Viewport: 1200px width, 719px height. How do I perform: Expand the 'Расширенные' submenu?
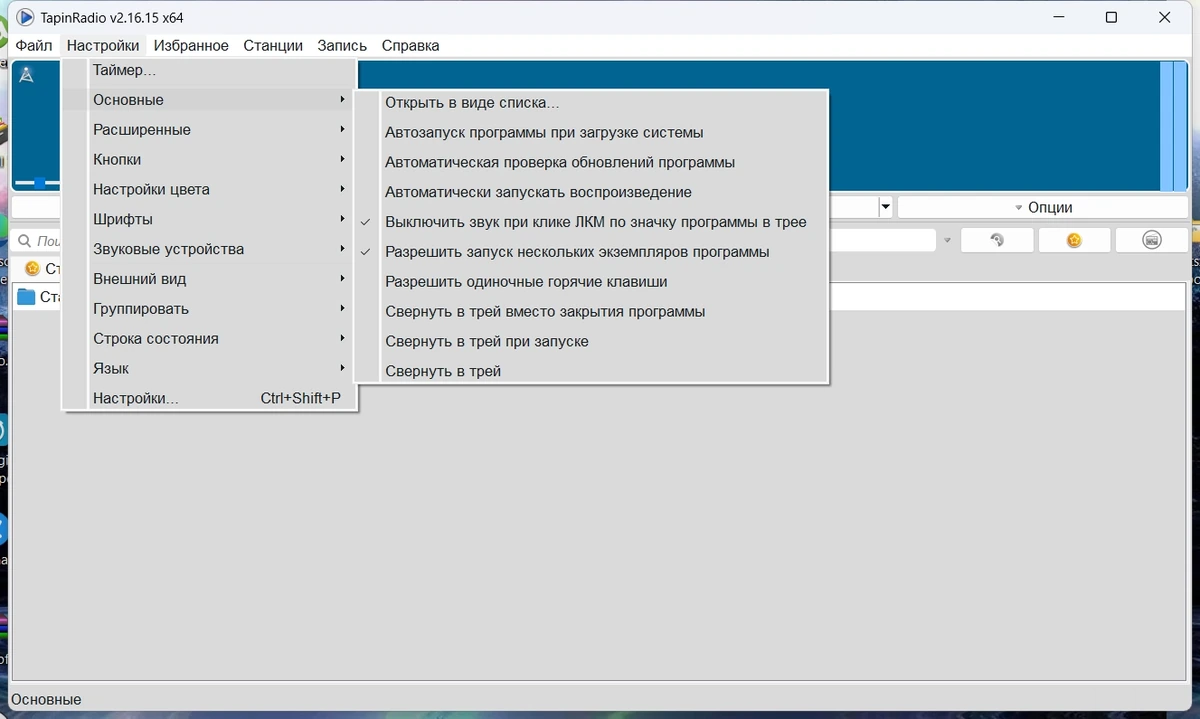(208, 130)
